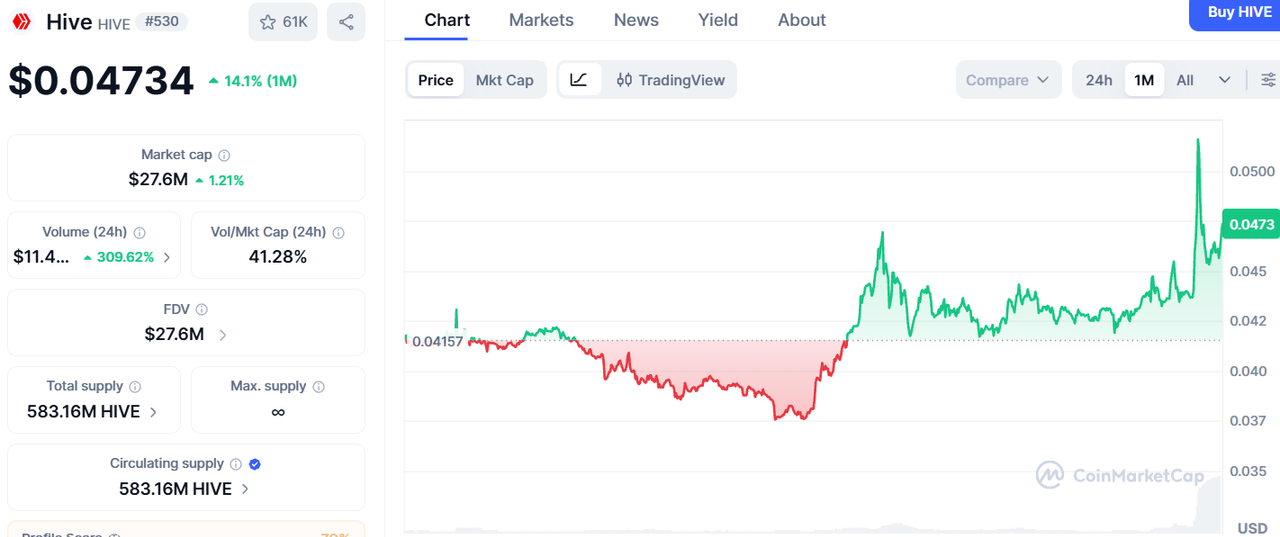Go to the Yield tab
The image size is (1280, 537).
coord(718,20)
